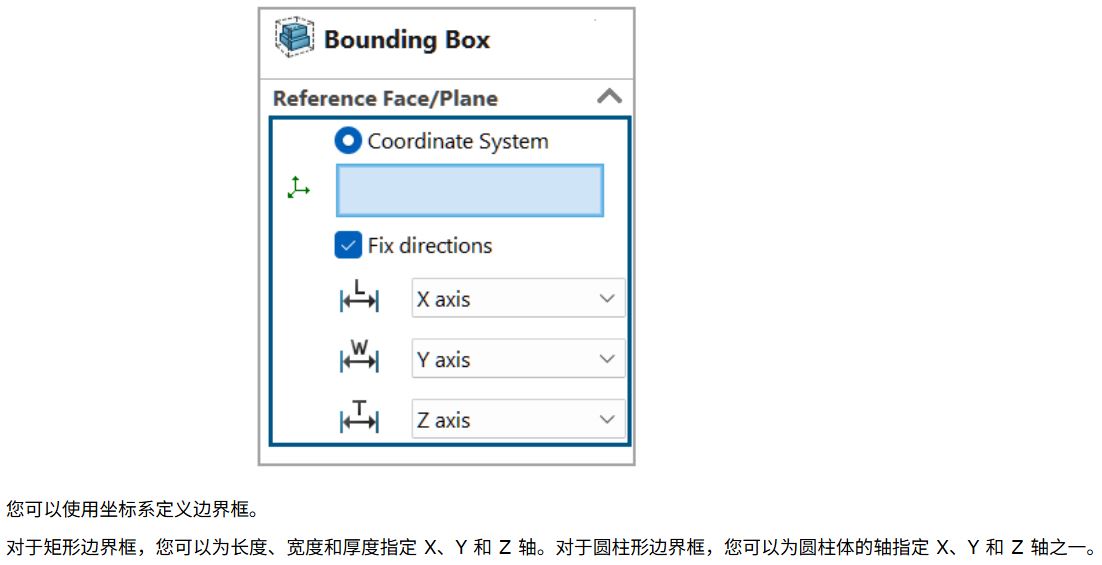The height and width of the screenshot is (565, 1102).
Task: Click the Fix directions label text
Action: click(430, 245)
